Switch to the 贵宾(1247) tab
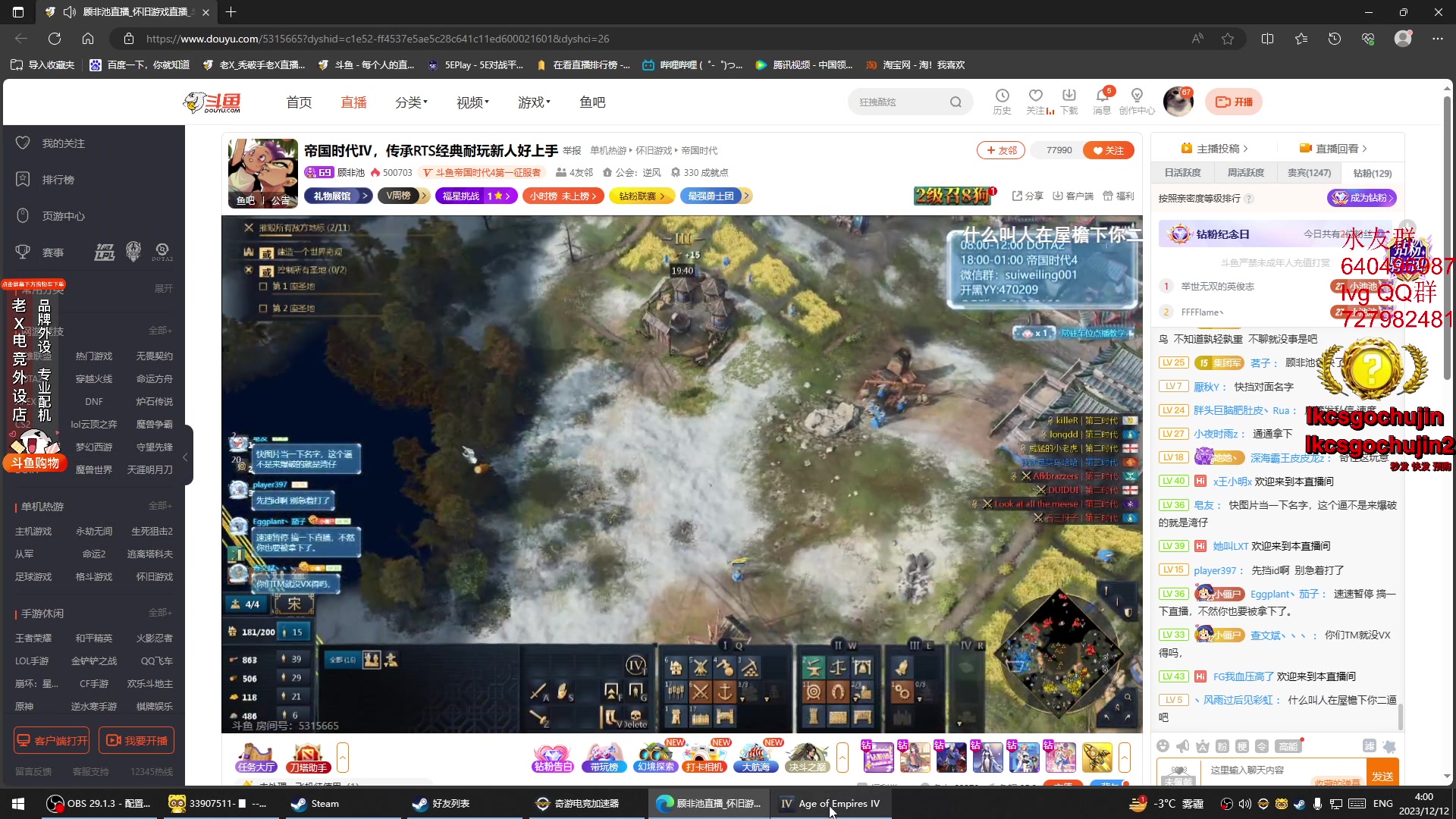 [1309, 173]
